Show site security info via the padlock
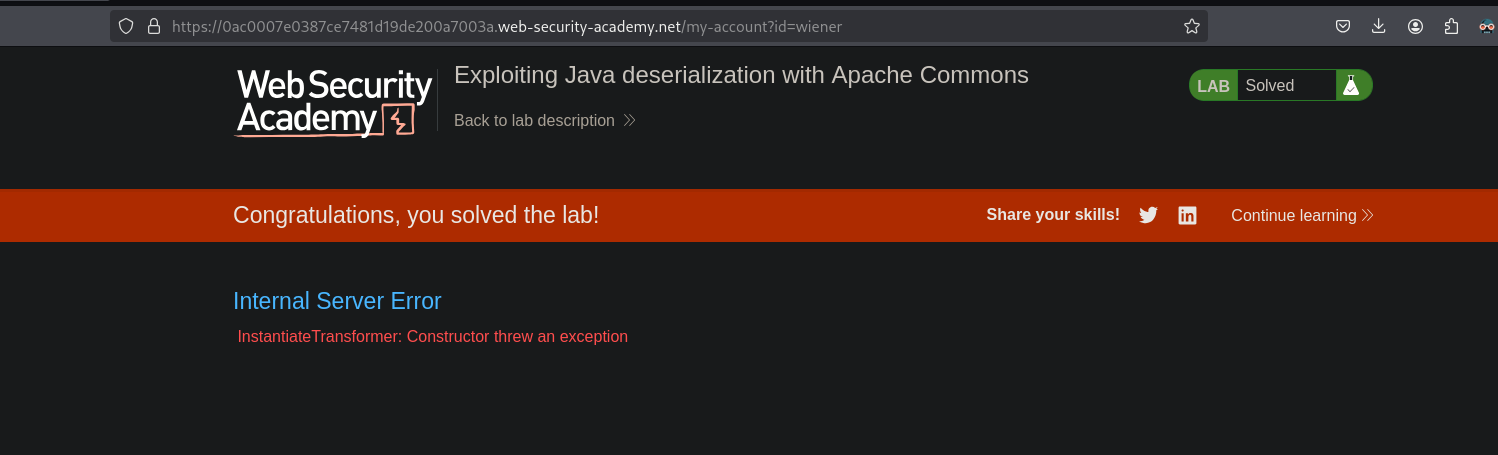Image resolution: width=1498 pixels, height=455 pixels. (x=154, y=27)
